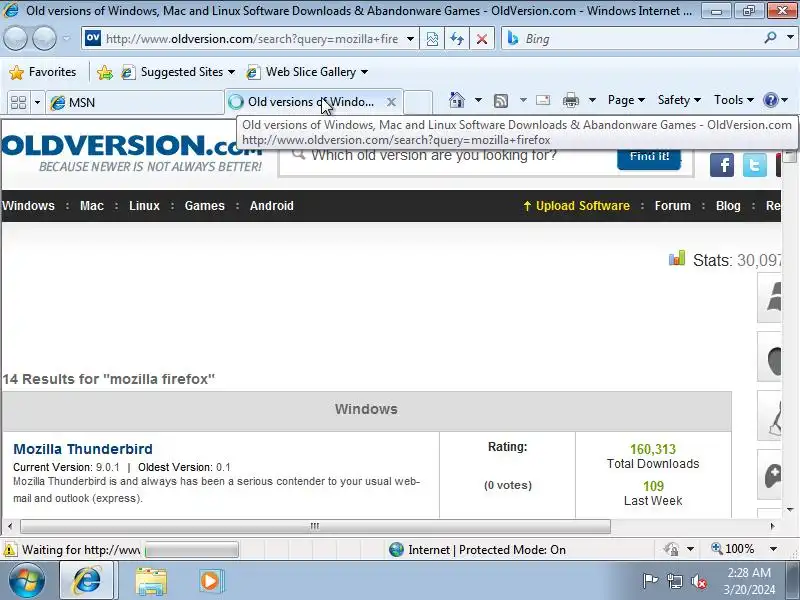Viewport: 800px width, 600px height.
Task: Open the Android category link
Action: 271,206
